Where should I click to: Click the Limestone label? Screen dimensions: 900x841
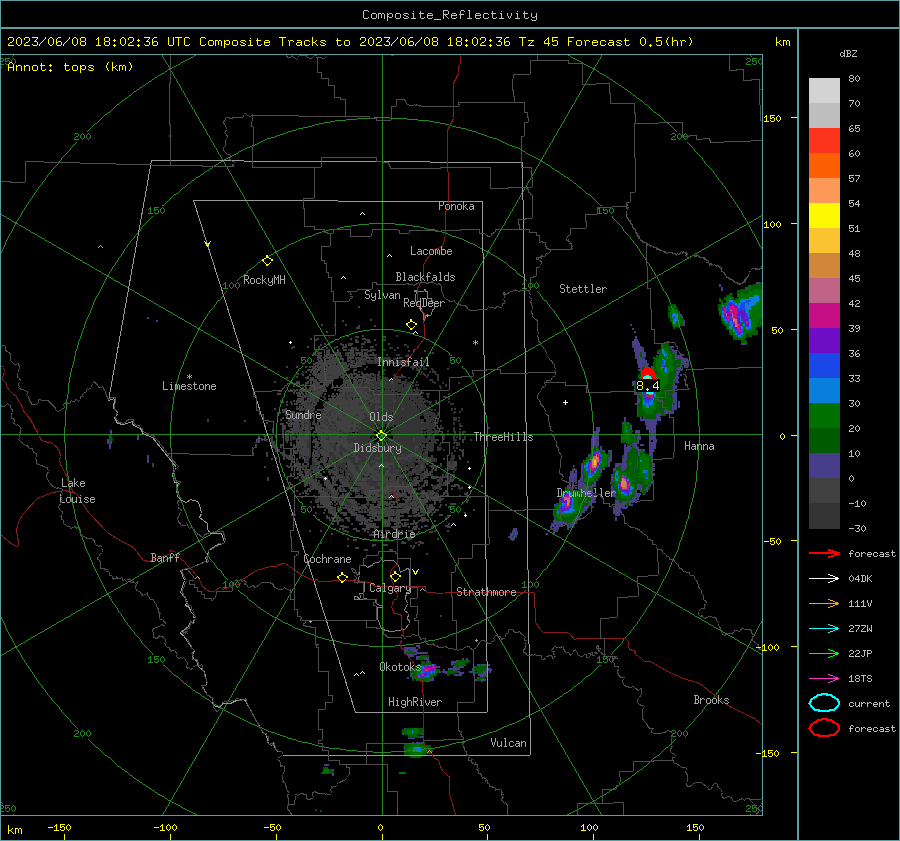(189, 386)
